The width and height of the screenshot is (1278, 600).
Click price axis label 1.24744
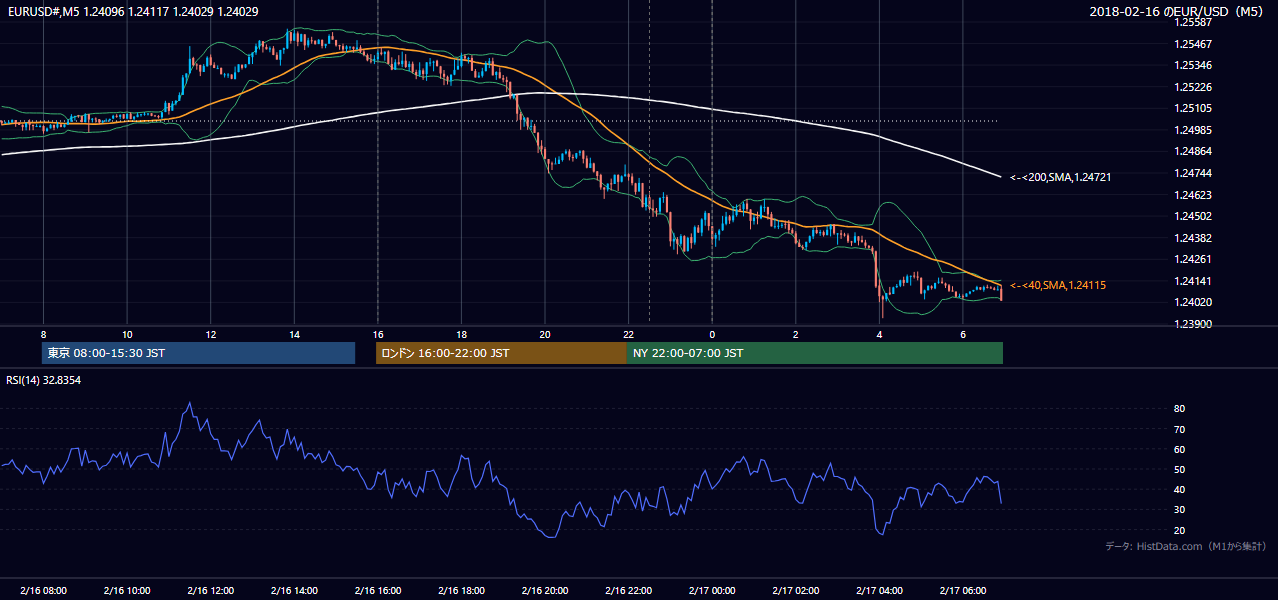coord(1193,173)
